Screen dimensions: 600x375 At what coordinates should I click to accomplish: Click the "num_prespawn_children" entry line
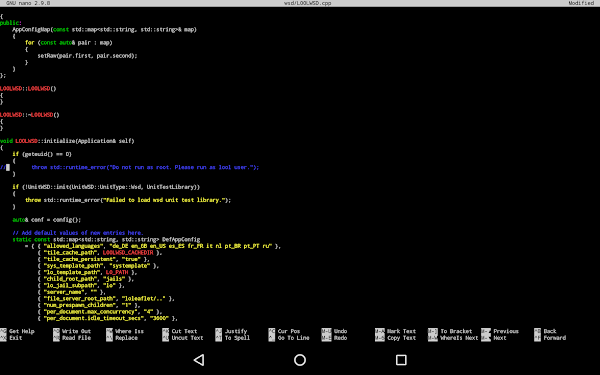point(89,305)
